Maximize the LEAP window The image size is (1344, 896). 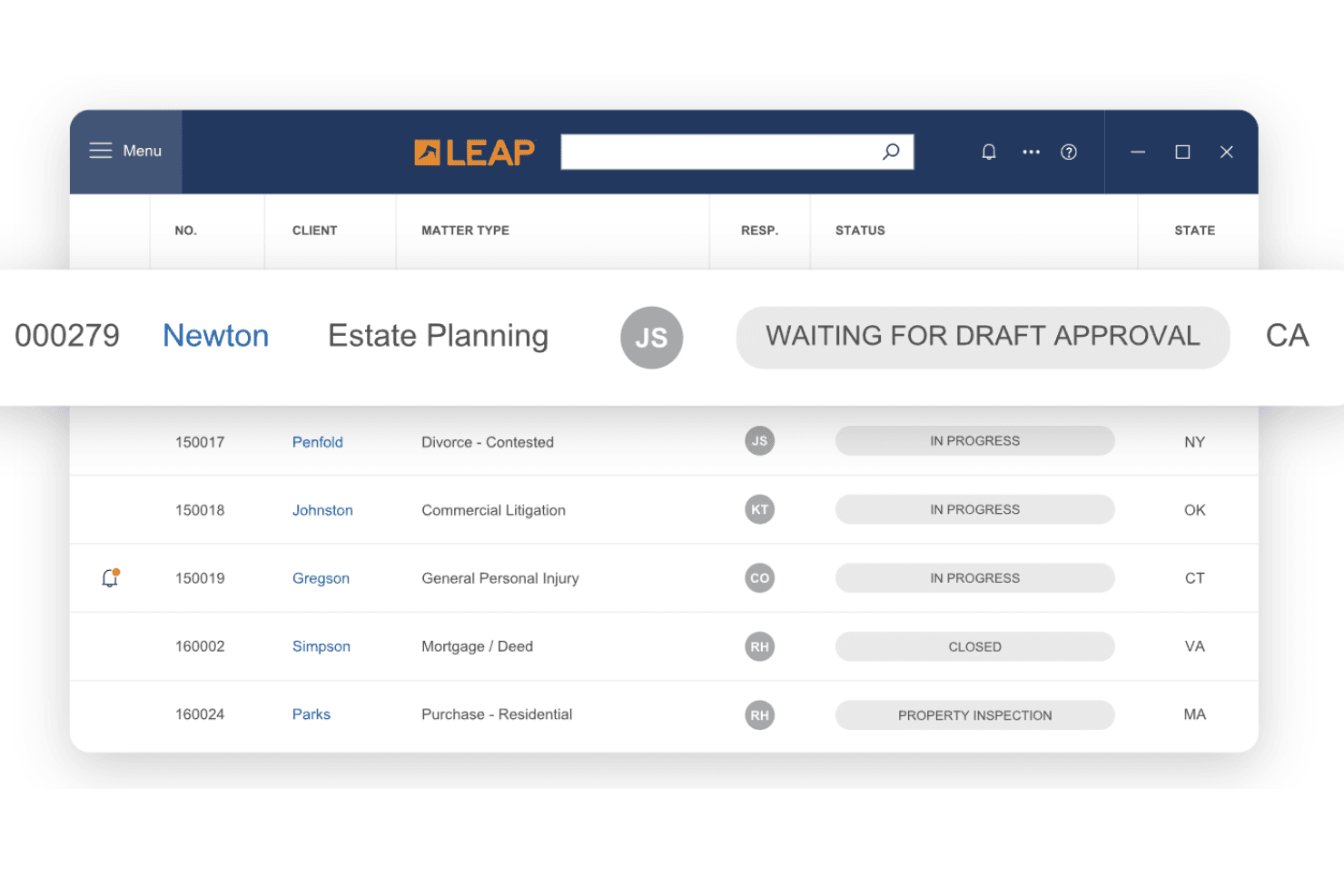[1182, 152]
